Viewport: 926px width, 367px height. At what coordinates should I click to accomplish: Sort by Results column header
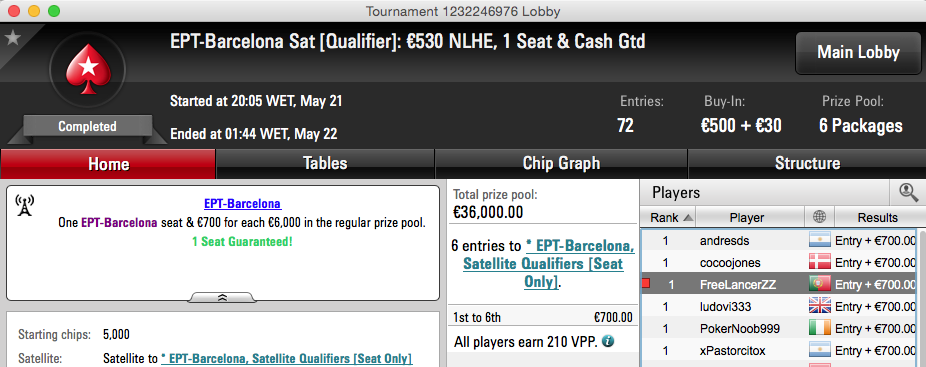(x=877, y=217)
